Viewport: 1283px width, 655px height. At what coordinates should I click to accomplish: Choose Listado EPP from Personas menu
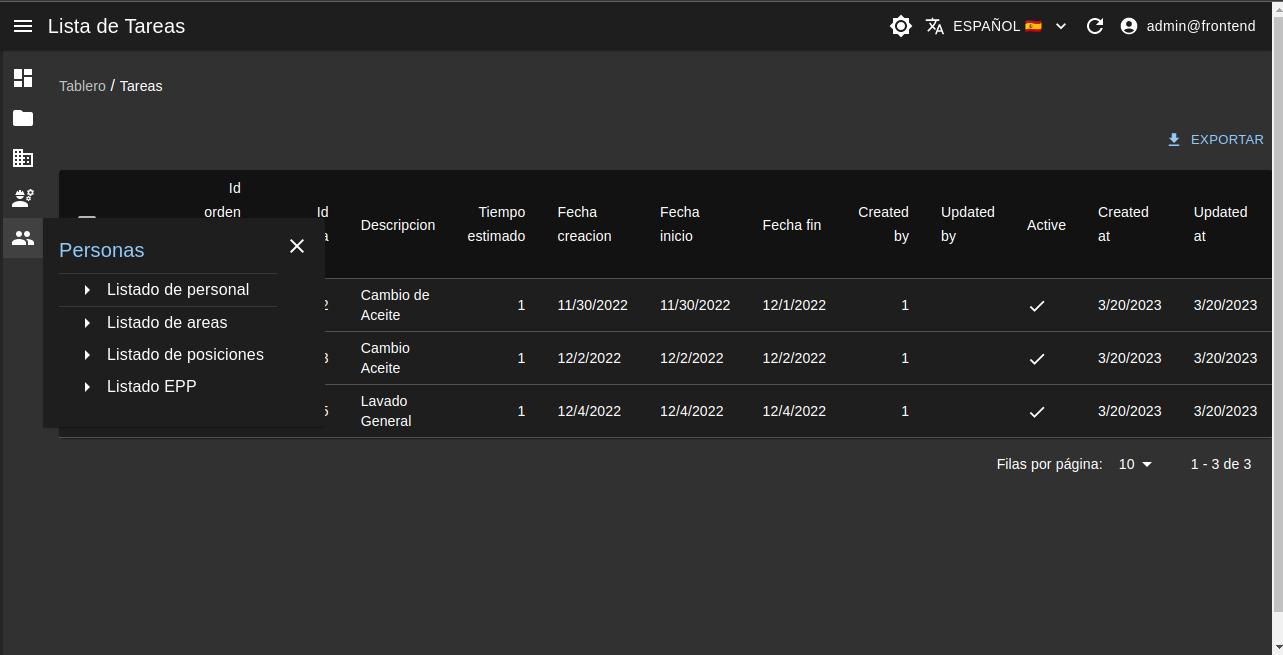[x=152, y=386]
